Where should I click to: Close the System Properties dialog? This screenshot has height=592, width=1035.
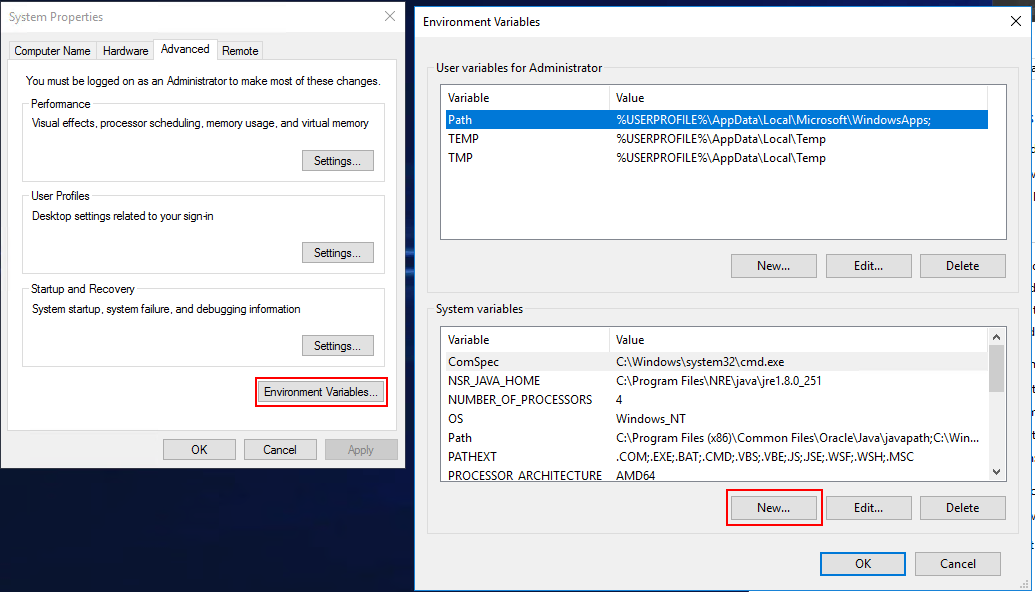[389, 16]
